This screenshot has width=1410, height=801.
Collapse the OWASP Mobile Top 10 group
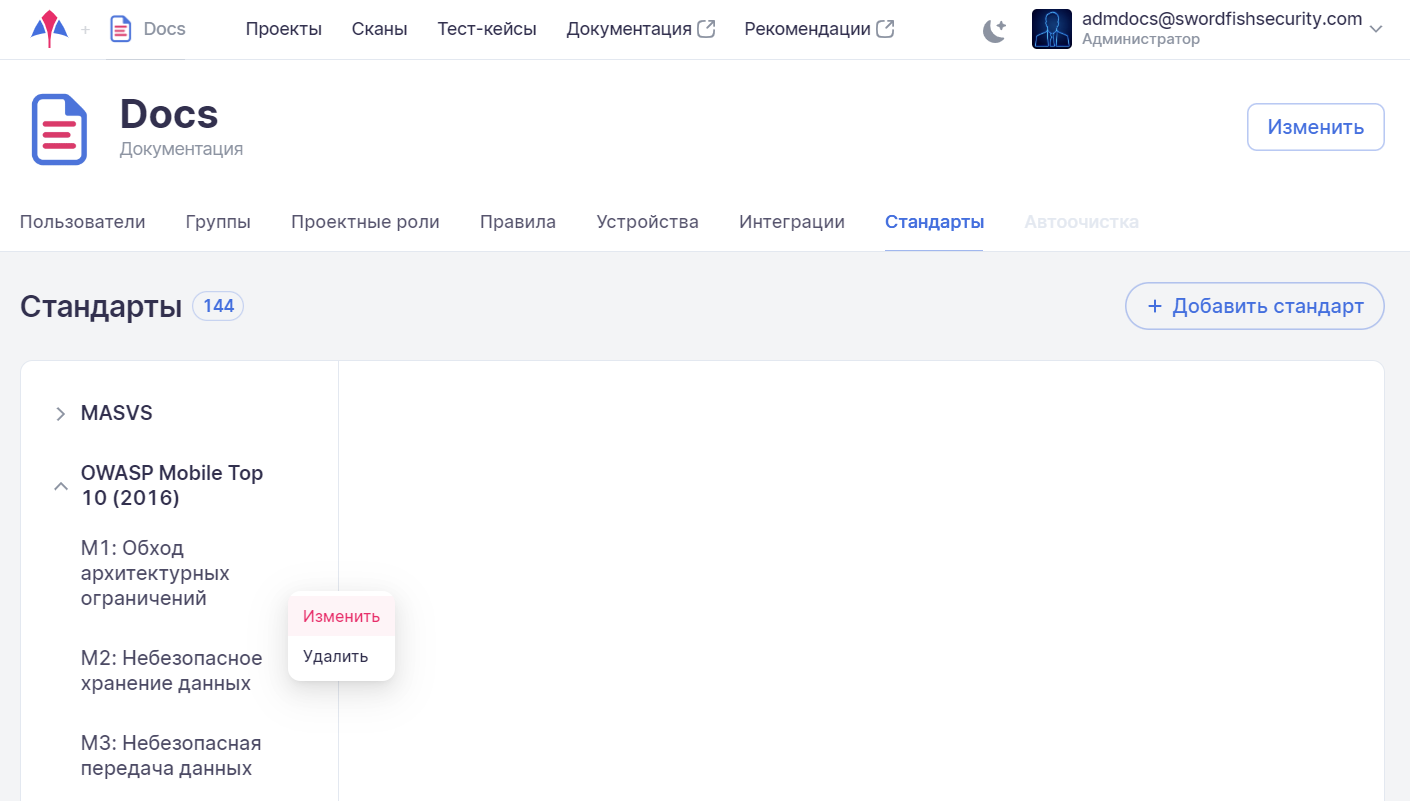60,486
